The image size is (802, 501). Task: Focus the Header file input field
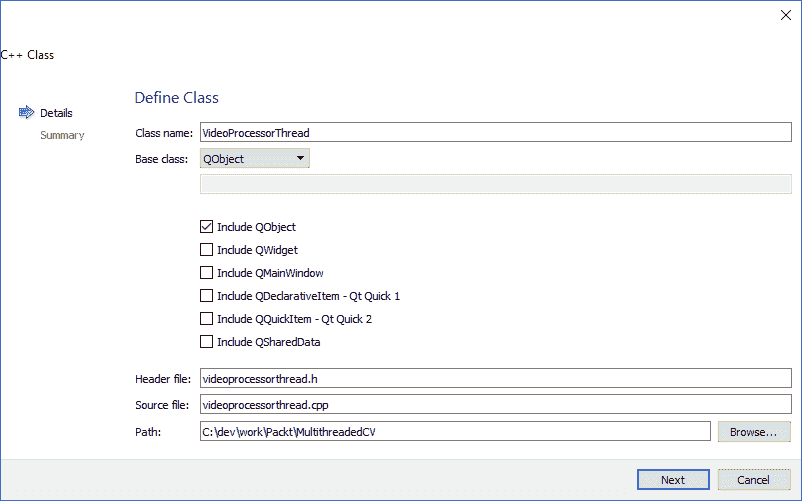click(x=495, y=379)
